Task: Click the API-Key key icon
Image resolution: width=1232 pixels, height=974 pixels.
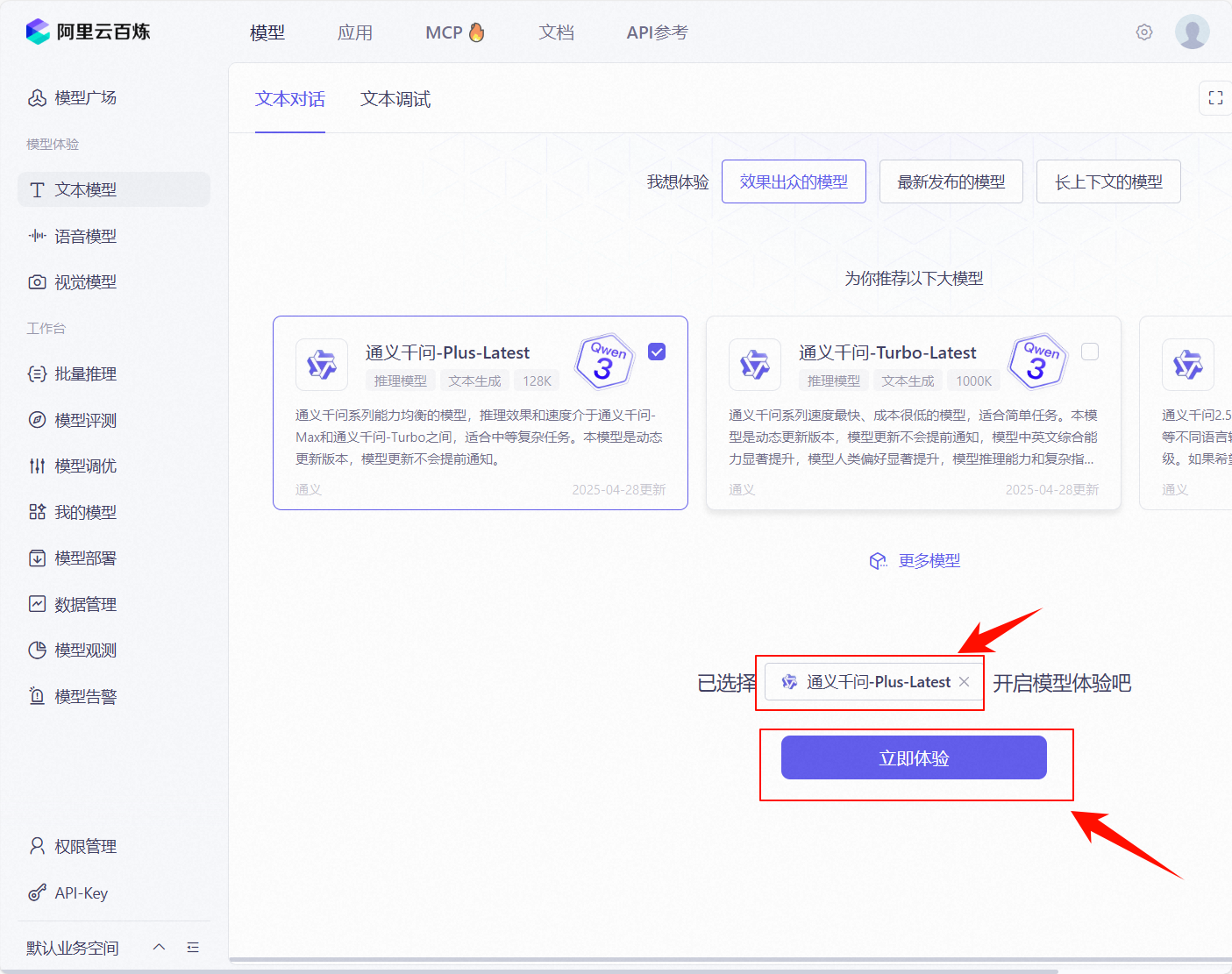Action: [x=37, y=892]
